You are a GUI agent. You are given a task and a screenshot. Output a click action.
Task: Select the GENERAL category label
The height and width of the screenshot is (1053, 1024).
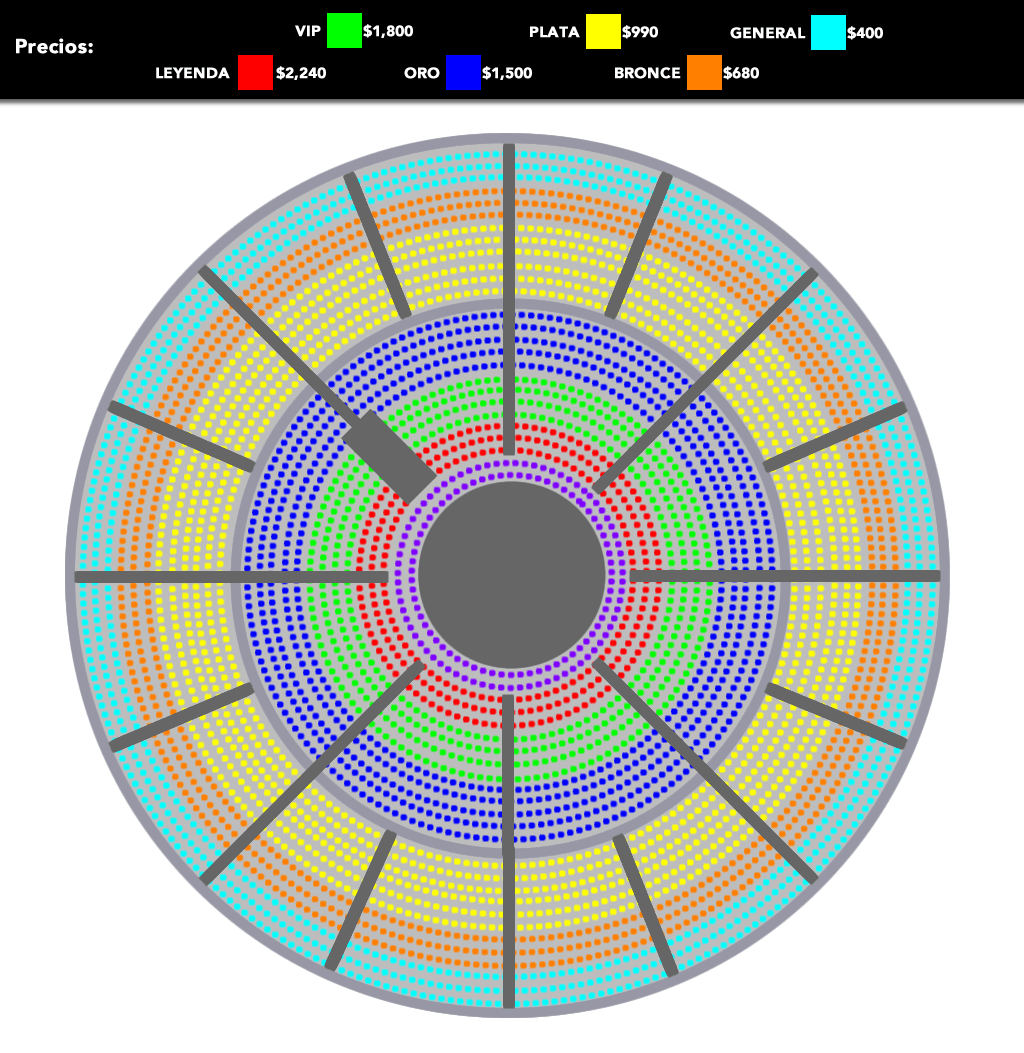point(767,32)
